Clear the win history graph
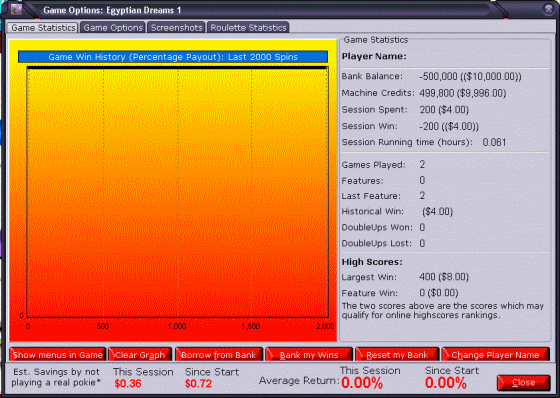The image size is (560, 398). pyautogui.click(x=140, y=355)
